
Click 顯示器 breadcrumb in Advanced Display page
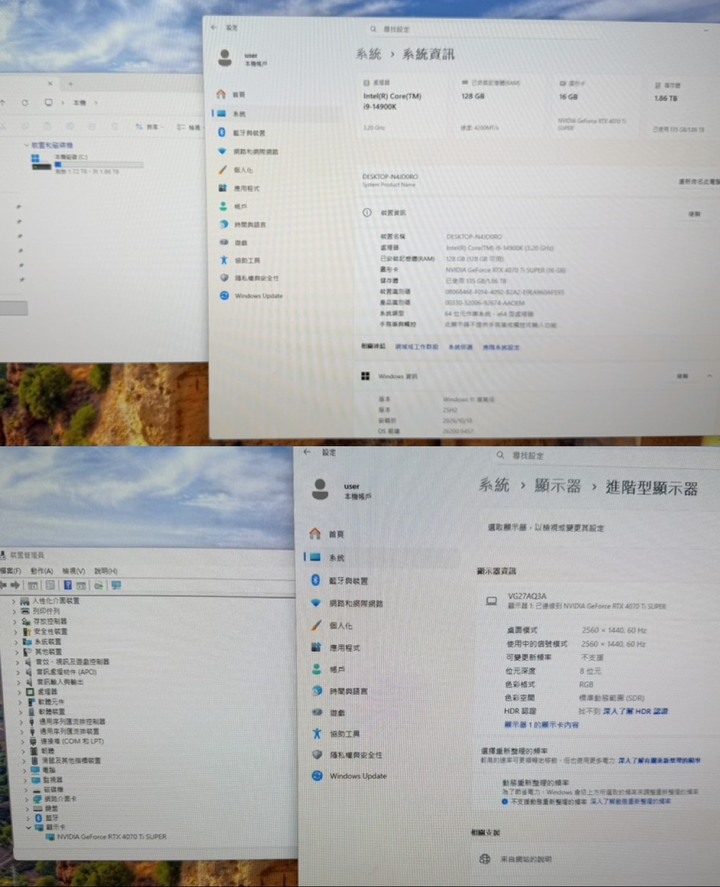[x=558, y=486]
